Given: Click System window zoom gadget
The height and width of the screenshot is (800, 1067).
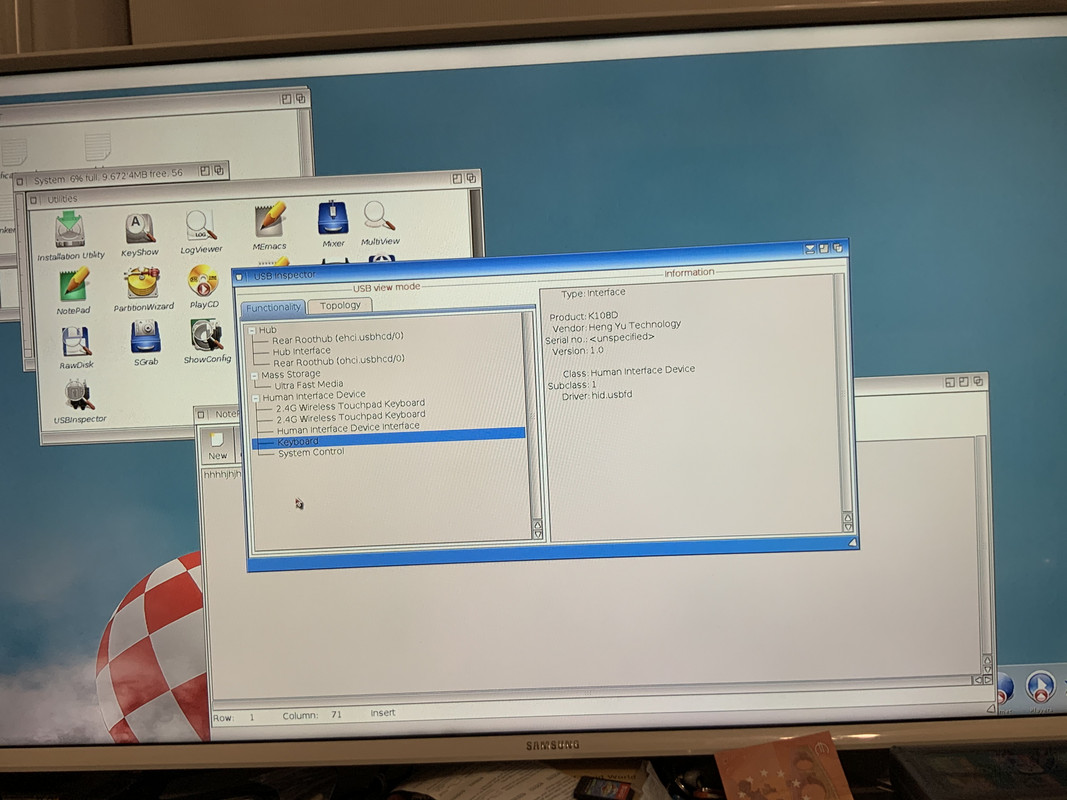Looking at the screenshot, I should pyautogui.click(x=204, y=171).
